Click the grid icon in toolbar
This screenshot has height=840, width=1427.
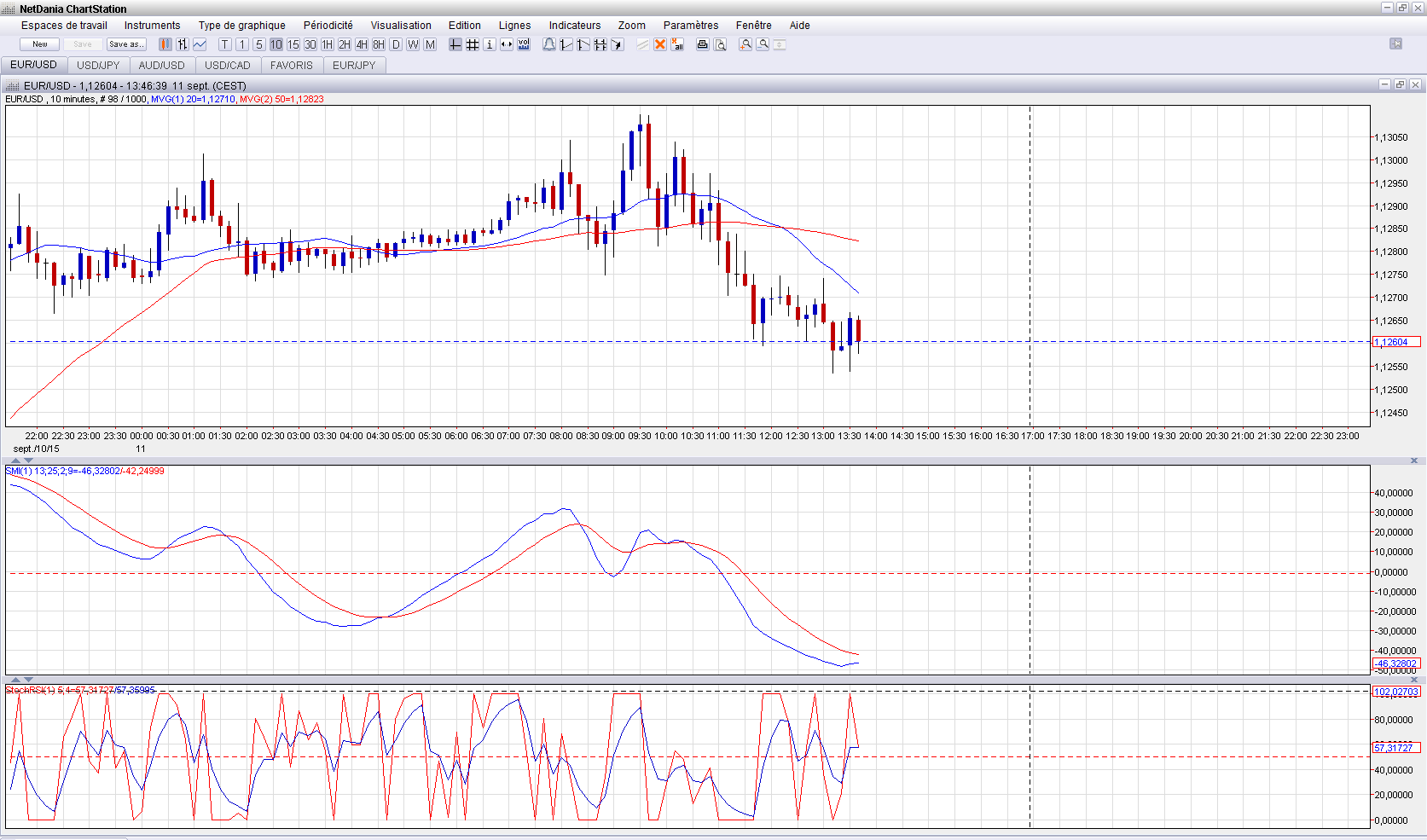(473, 44)
